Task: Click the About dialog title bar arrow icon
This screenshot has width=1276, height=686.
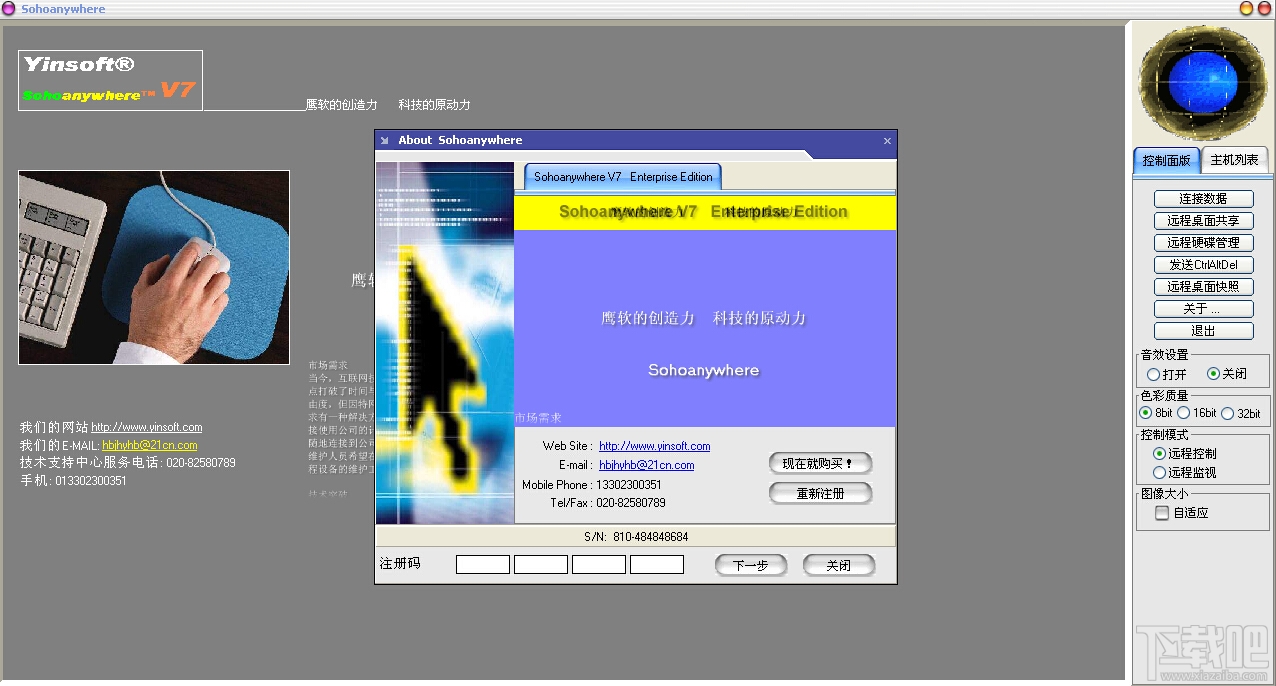Action: coord(385,141)
